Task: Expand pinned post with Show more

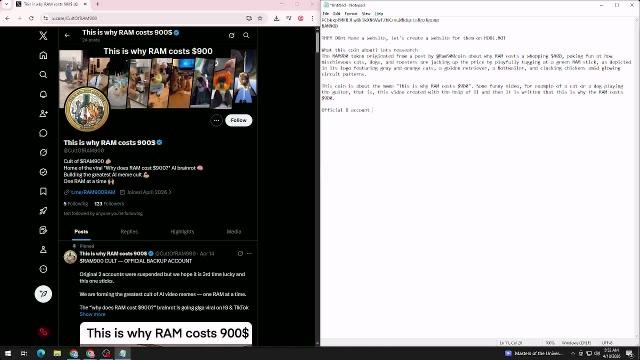Action: coord(92,314)
